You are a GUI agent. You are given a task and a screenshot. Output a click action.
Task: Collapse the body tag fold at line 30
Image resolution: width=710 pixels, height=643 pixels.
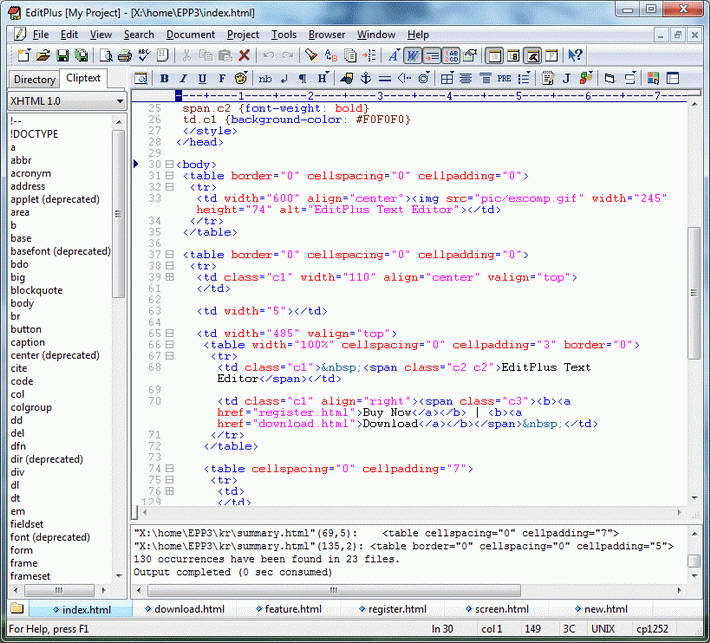tap(170, 164)
